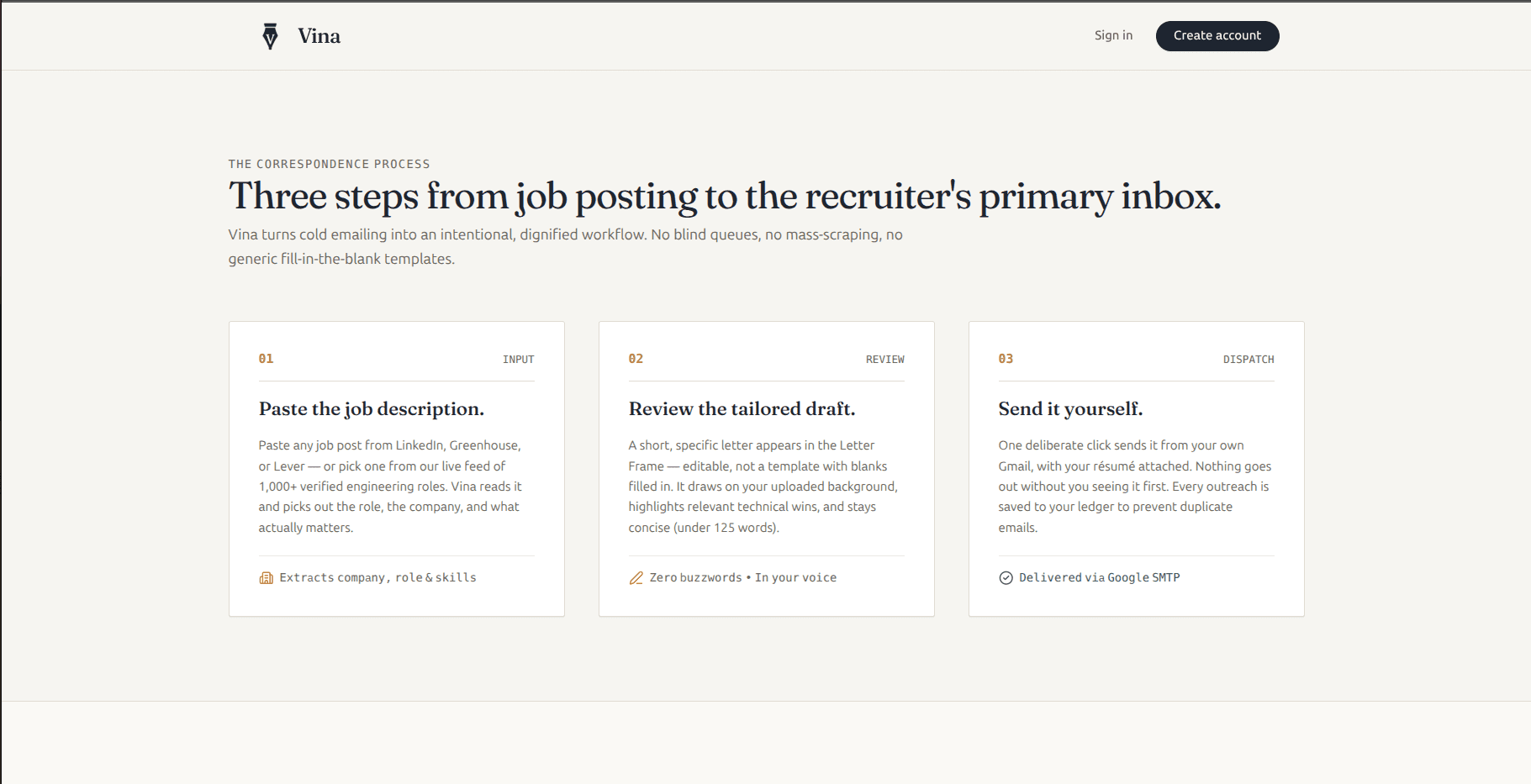Viewport: 1531px width, 784px height.
Task: Click the pencil icon beside Zero buzzwords
Action: coord(636,578)
